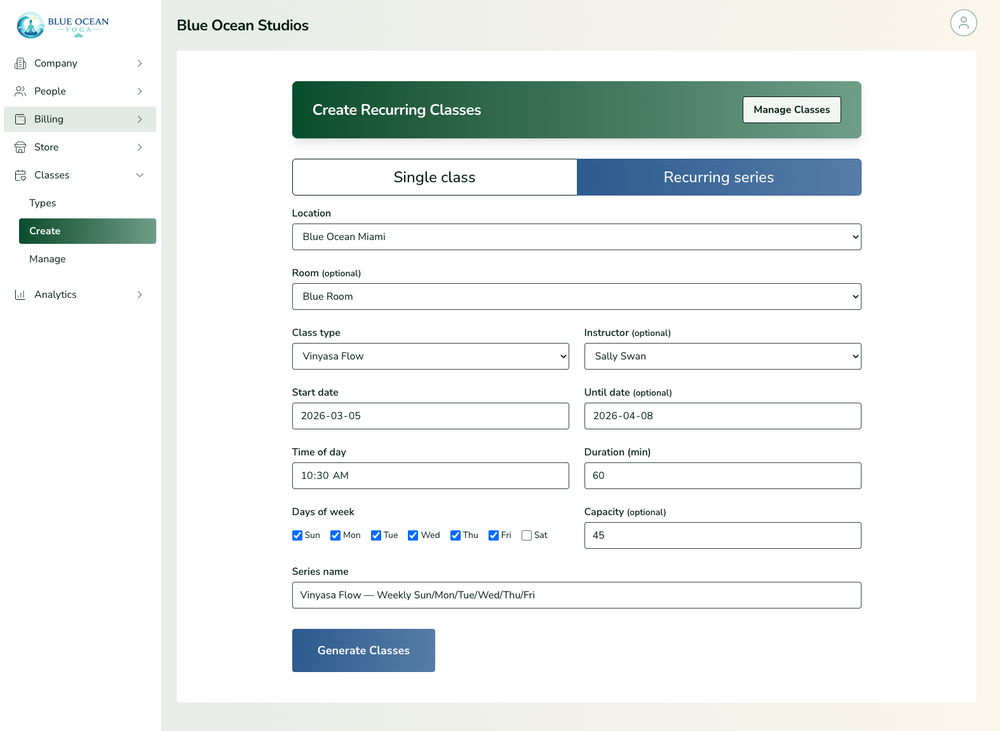
Task: Open the Store sidebar menu
Action: (80, 147)
